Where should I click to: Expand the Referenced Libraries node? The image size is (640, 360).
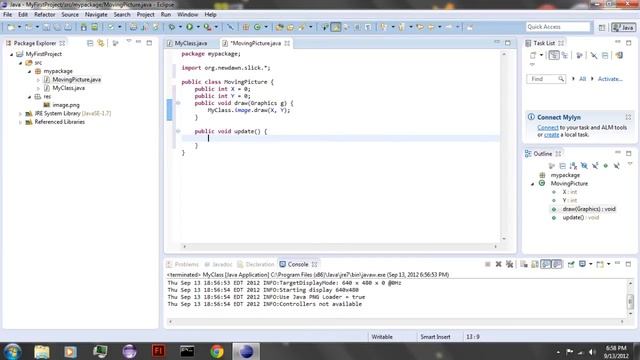(20, 122)
